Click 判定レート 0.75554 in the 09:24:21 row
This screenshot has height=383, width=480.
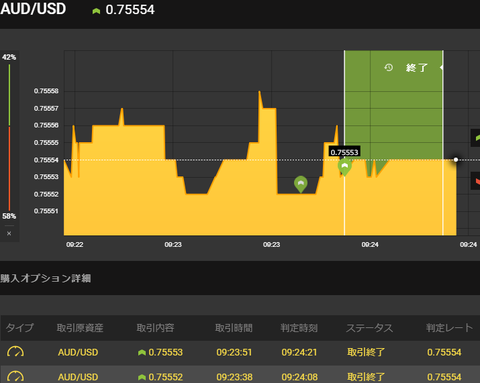click(x=444, y=352)
